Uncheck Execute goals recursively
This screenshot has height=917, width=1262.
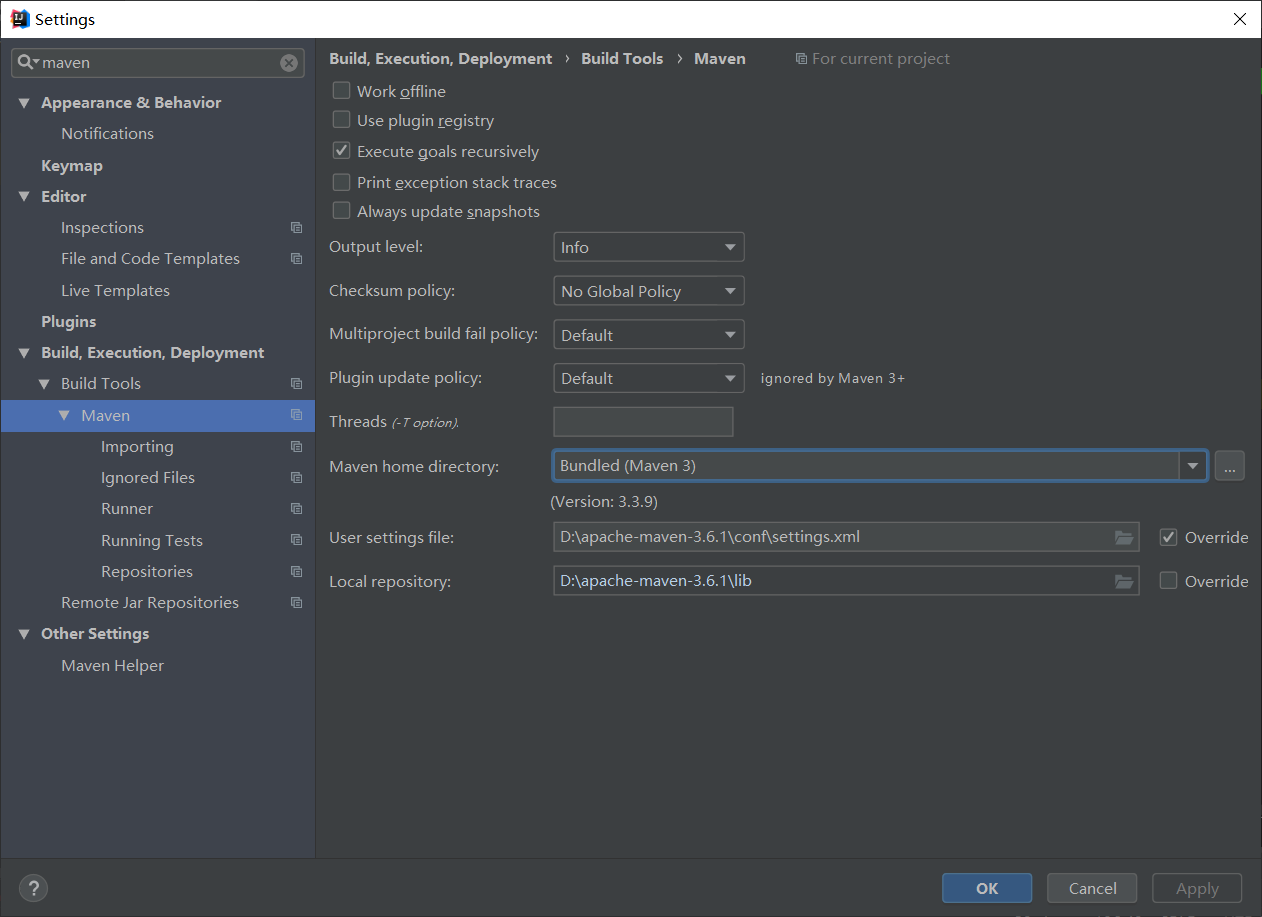[342, 152]
